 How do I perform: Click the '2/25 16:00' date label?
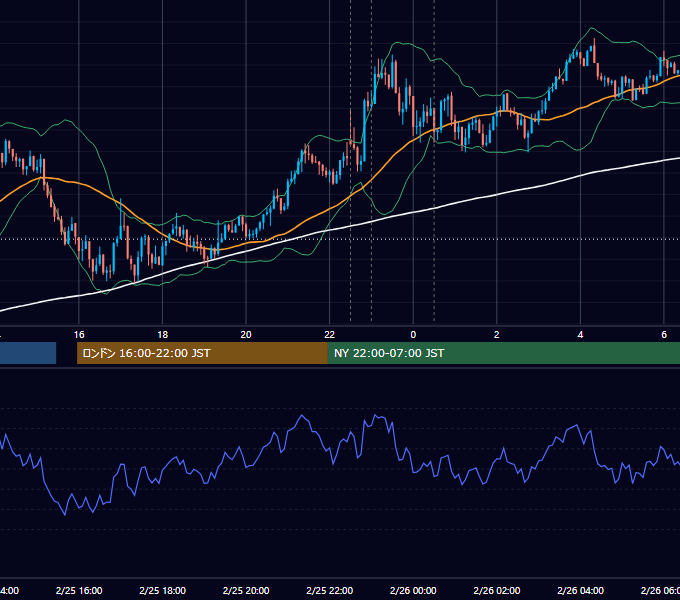79,590
